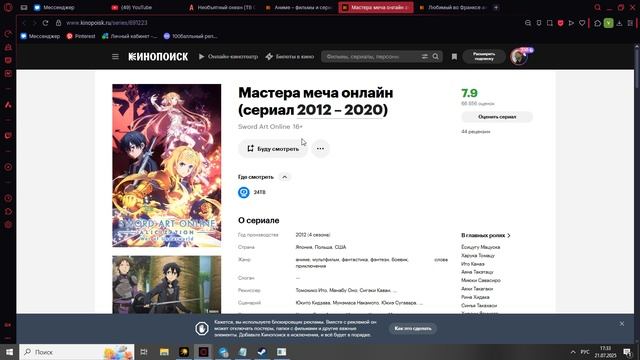Click the Windows Поиск search box
The image size is (640, 360).
[76, 352]
